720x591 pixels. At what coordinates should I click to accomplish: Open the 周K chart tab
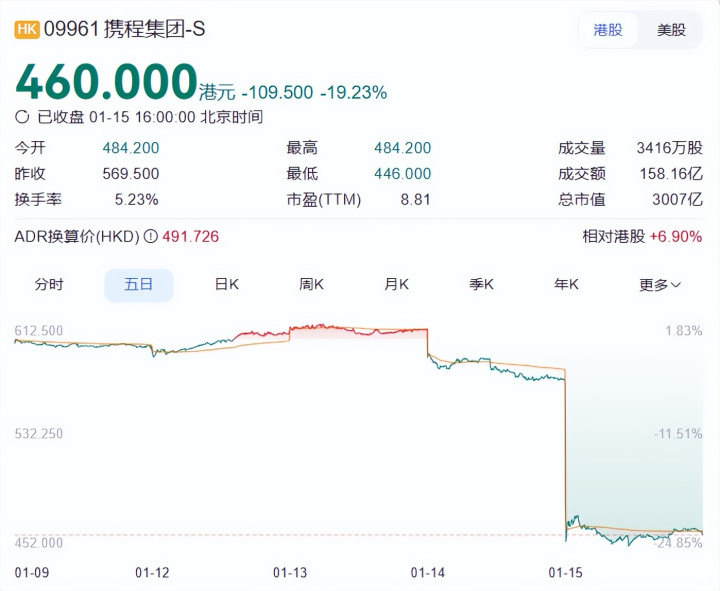click(x=312, y=285)
